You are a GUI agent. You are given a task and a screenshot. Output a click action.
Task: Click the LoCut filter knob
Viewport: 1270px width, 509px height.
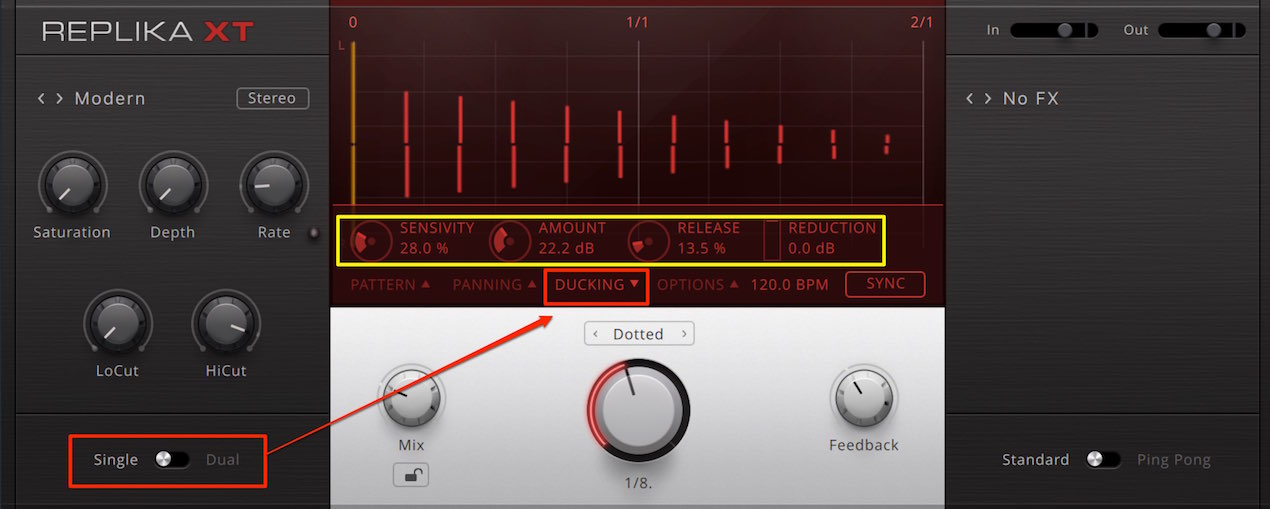pyautogui.click(x=119, y=324)
